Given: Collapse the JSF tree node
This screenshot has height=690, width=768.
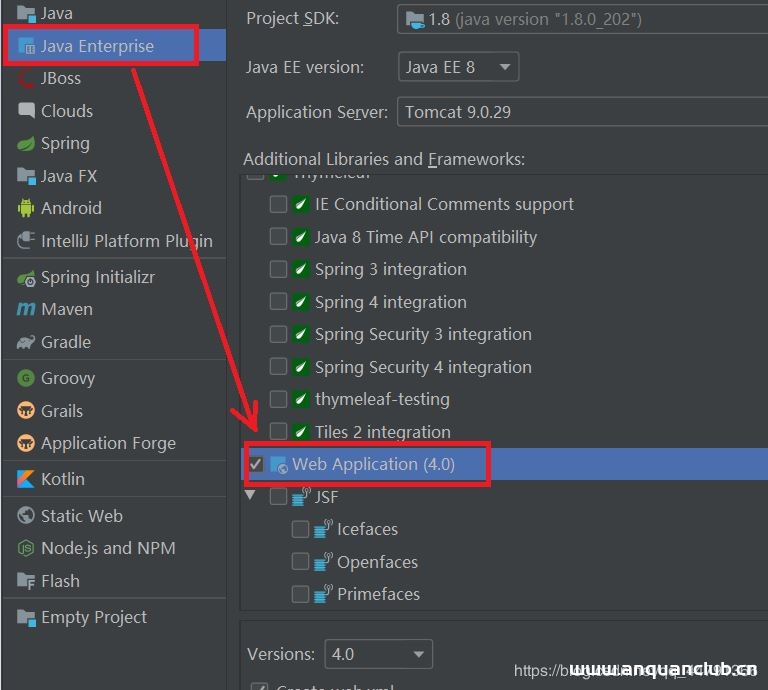Looking at the screenshot, I should (251, 496).
